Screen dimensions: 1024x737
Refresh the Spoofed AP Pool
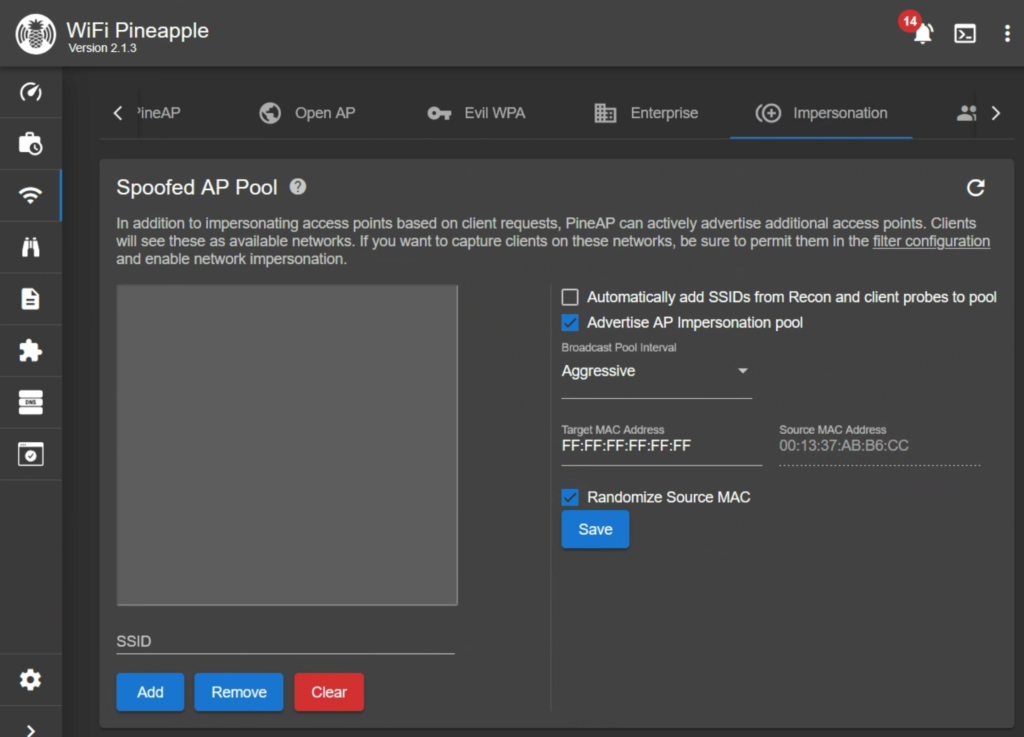[x=976, y=188]
